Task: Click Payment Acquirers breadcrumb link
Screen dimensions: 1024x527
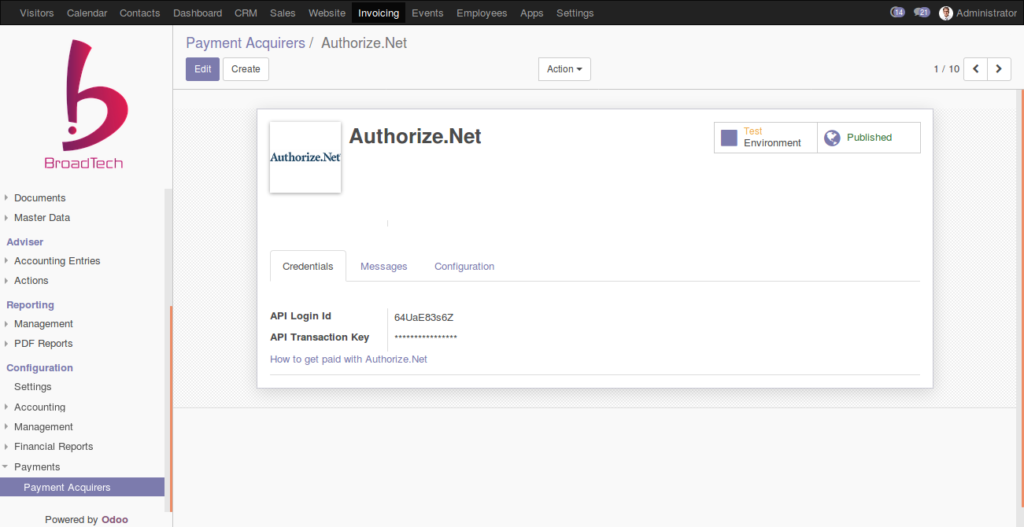Action: (245, 43)
